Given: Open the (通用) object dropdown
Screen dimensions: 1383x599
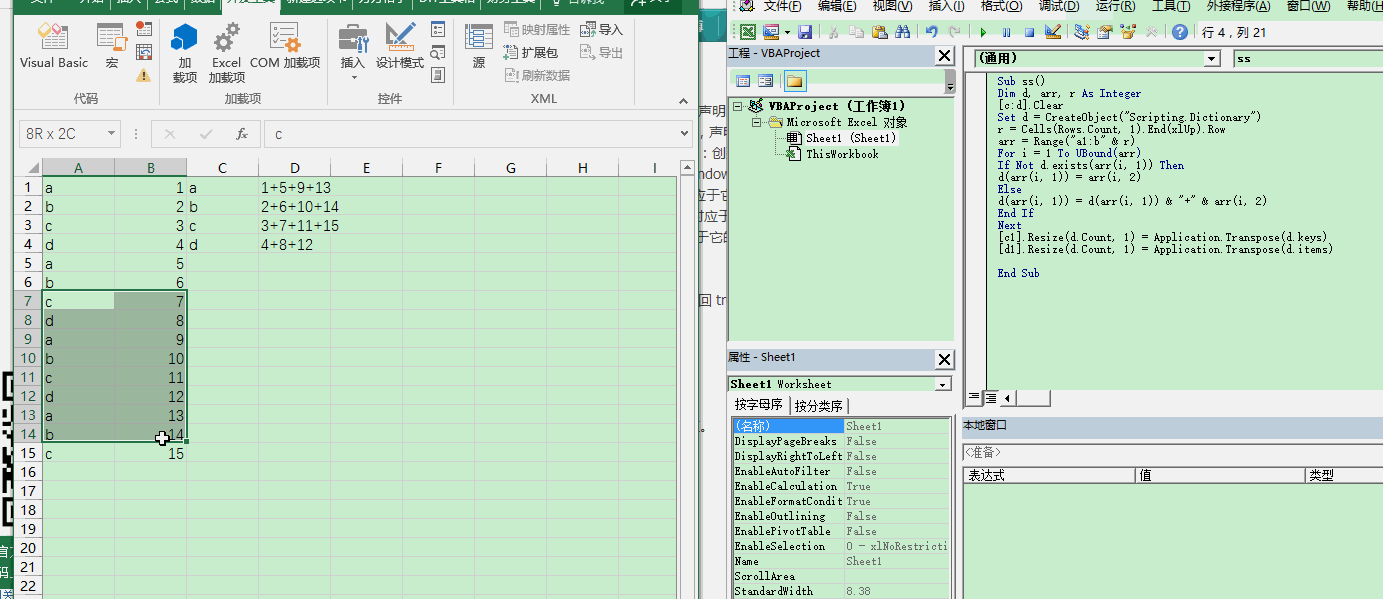Looking at the screenshot, I should click(x=1212, y=59).
